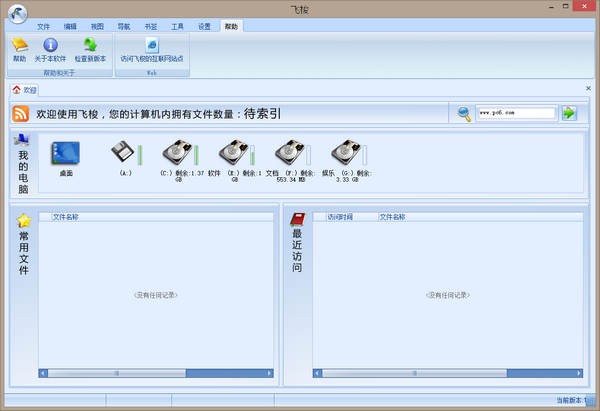
Task: Open the 设置 ribbon tab
Action: tap(204, 26)
